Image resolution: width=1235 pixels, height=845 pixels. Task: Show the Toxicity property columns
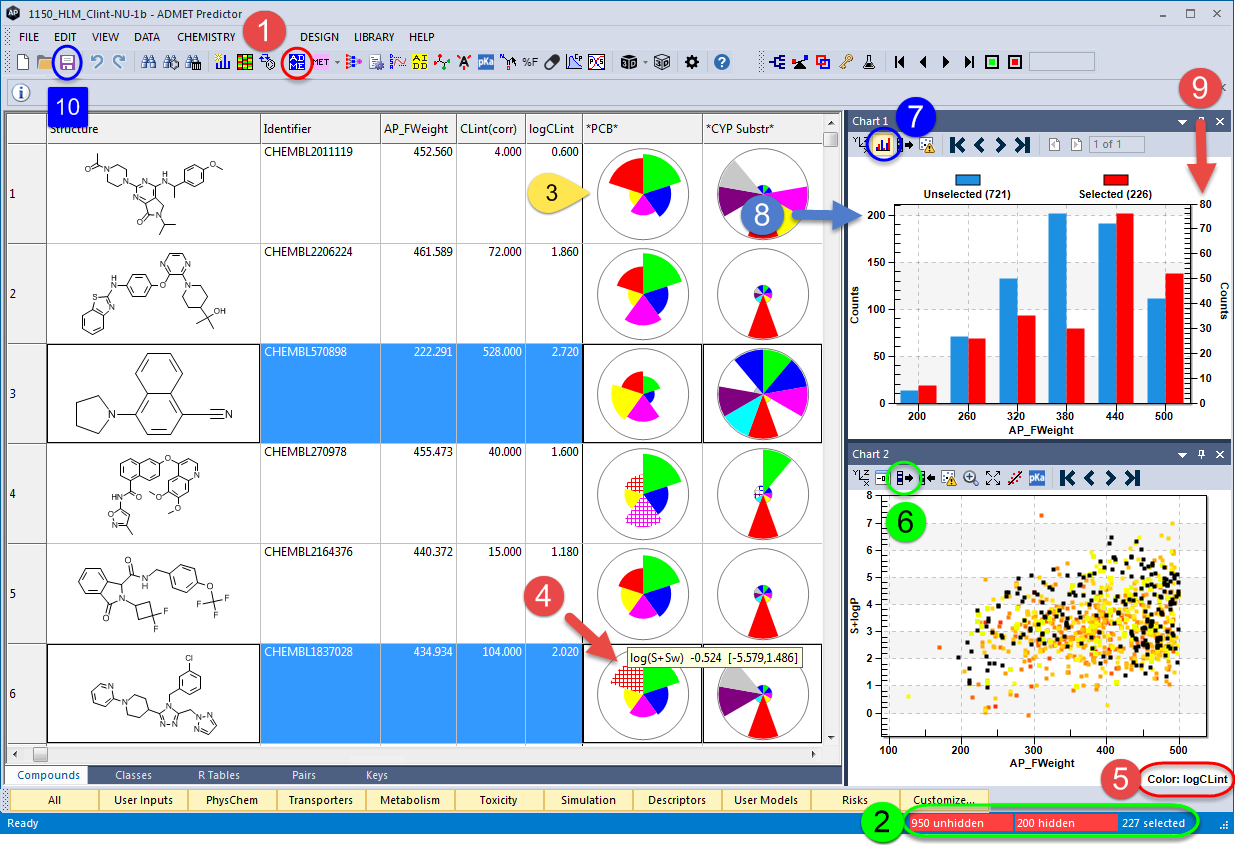click(499, 800)
